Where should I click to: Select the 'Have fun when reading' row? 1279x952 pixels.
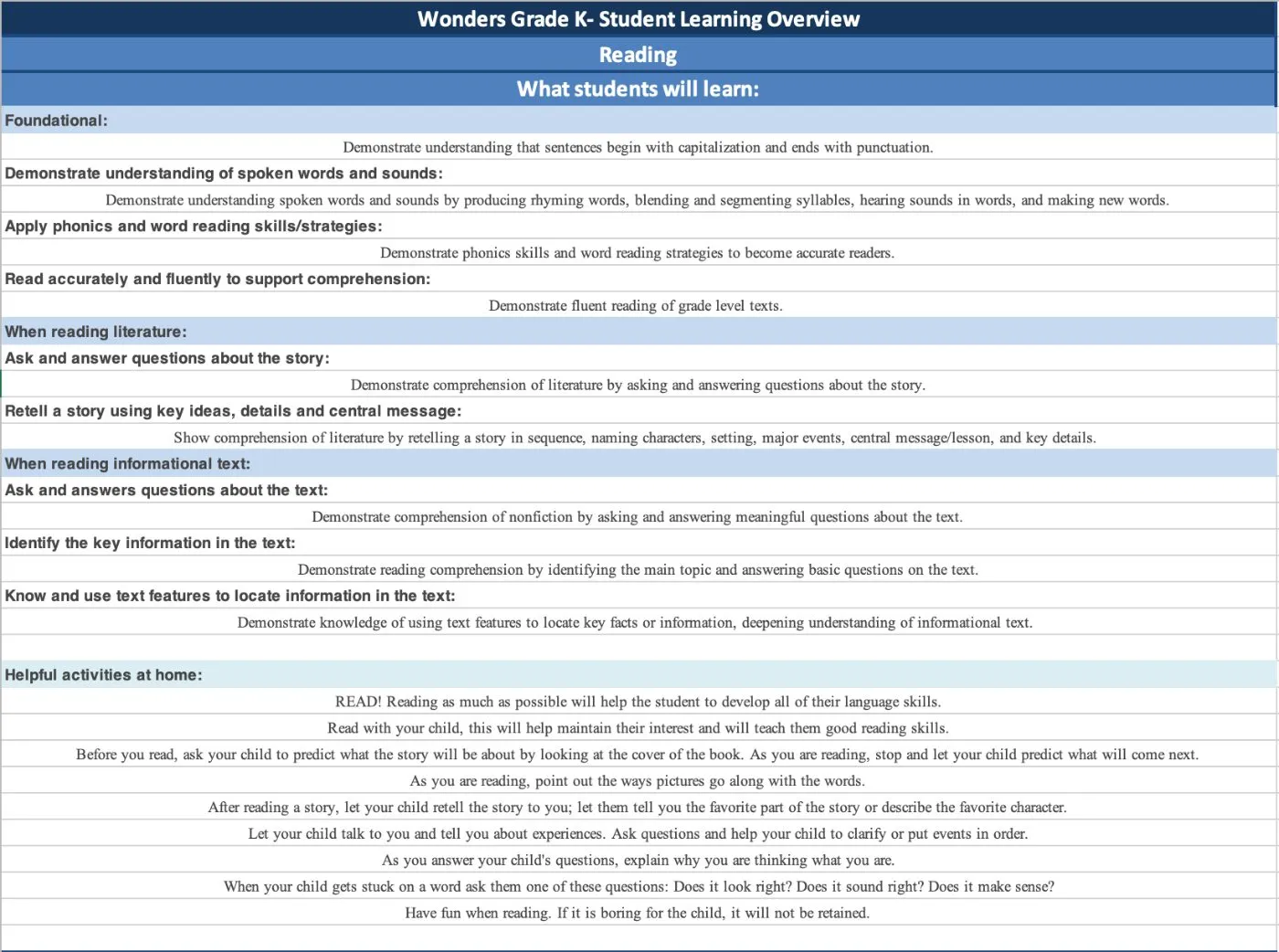639,914
